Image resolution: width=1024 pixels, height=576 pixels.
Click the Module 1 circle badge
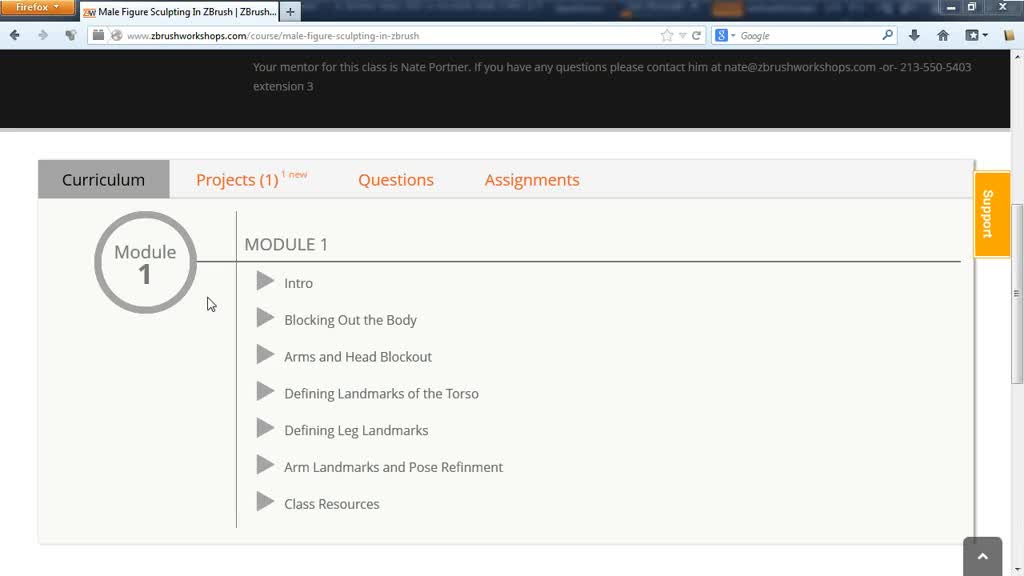(145, 262)
